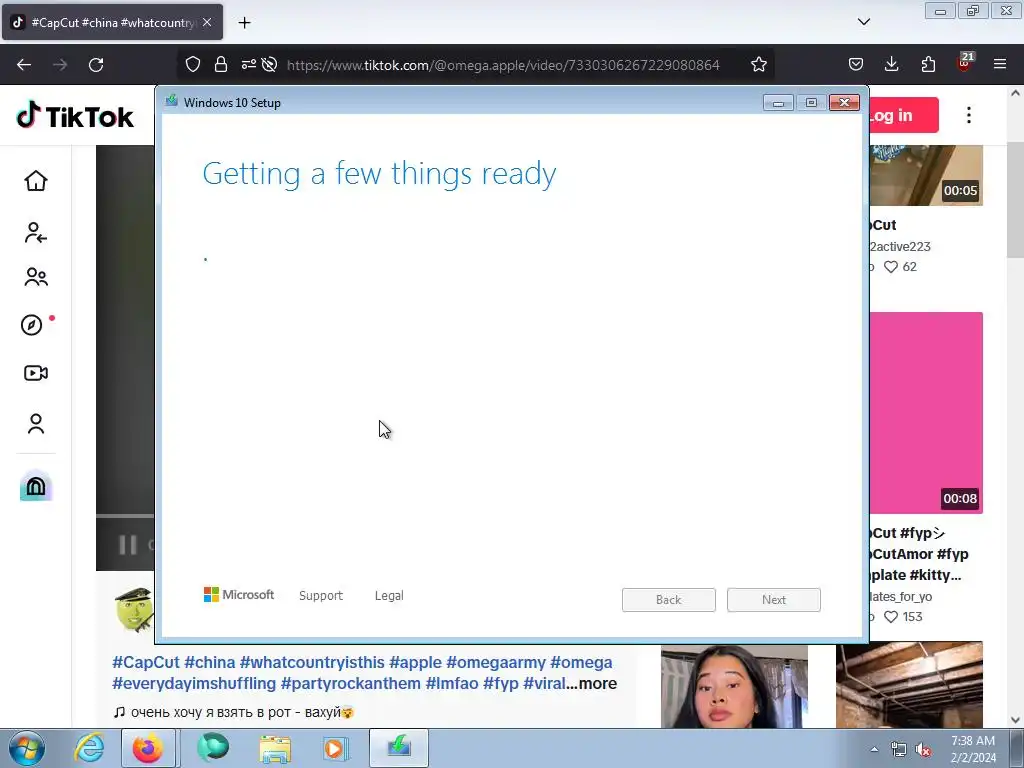The height and width of the screenshot is (768, 1024).
Task: Open the 00:05 recommended video thumbnail
Action: (926, 175)
